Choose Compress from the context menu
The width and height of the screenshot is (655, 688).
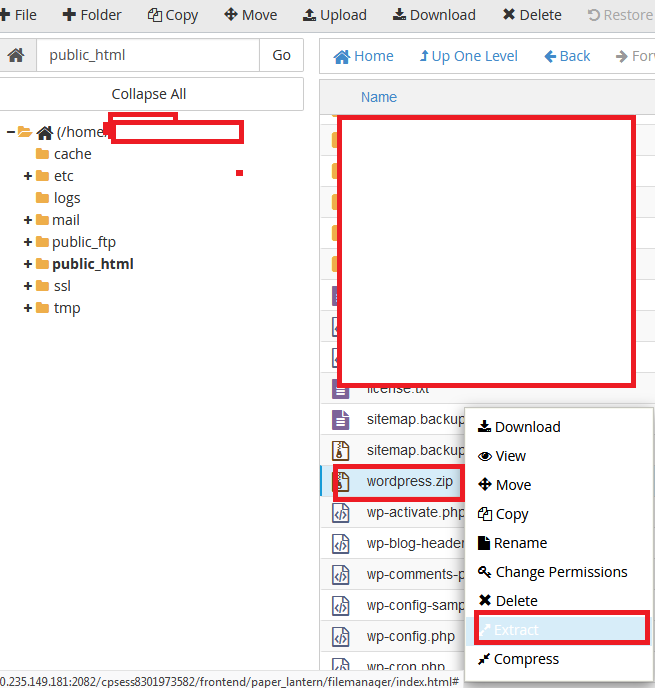[x=526, y=659]
